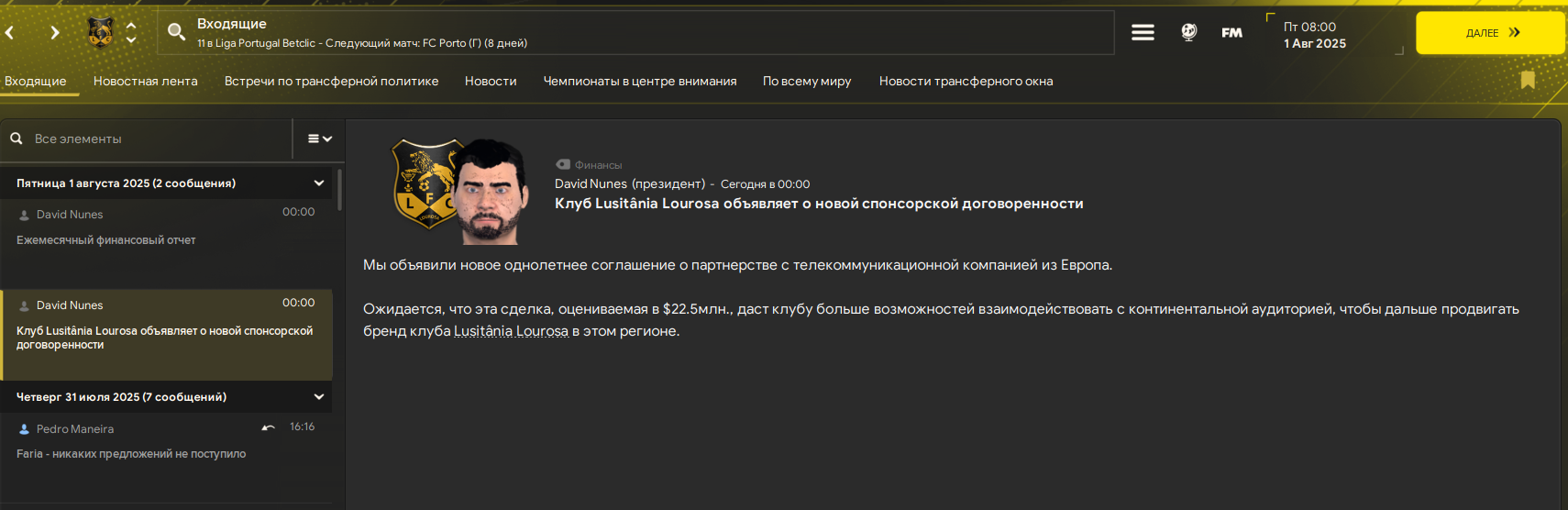Image resolution: width=1568 pixels, height=510 pixels.
Task: Open the Новости tab
Action: point(491,81)
